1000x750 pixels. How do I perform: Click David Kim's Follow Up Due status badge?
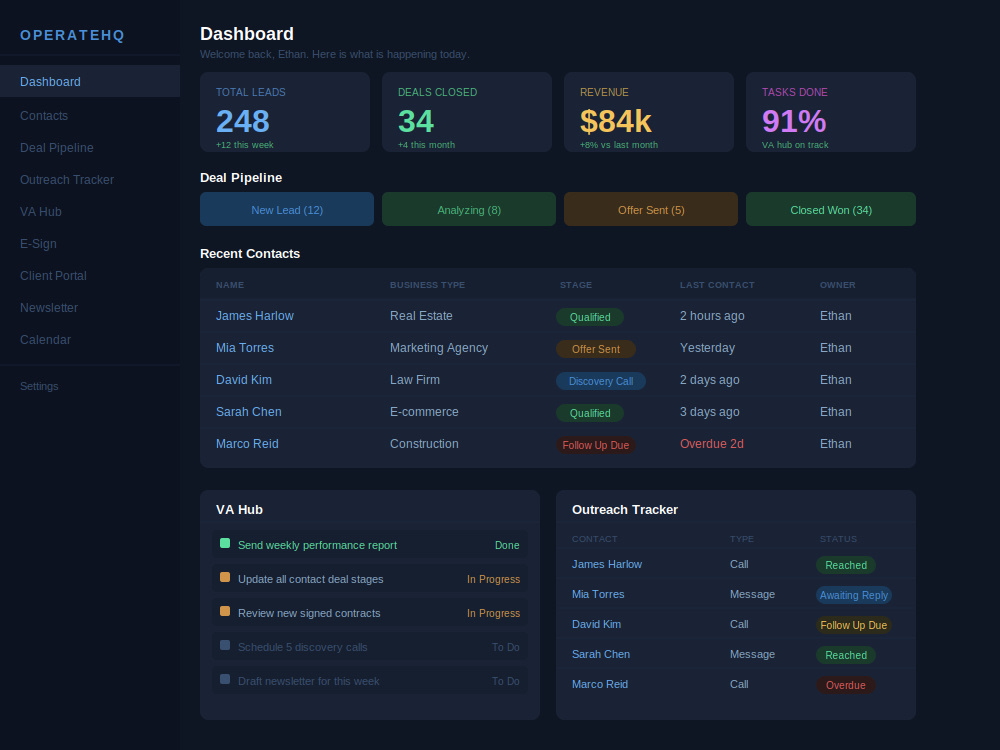[853, 625]
